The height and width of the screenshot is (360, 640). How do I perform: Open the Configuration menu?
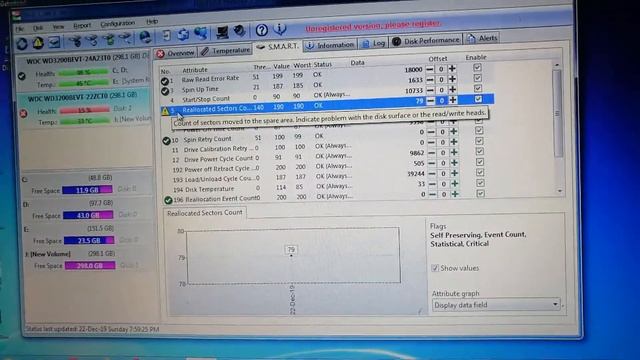pos(118,23)
